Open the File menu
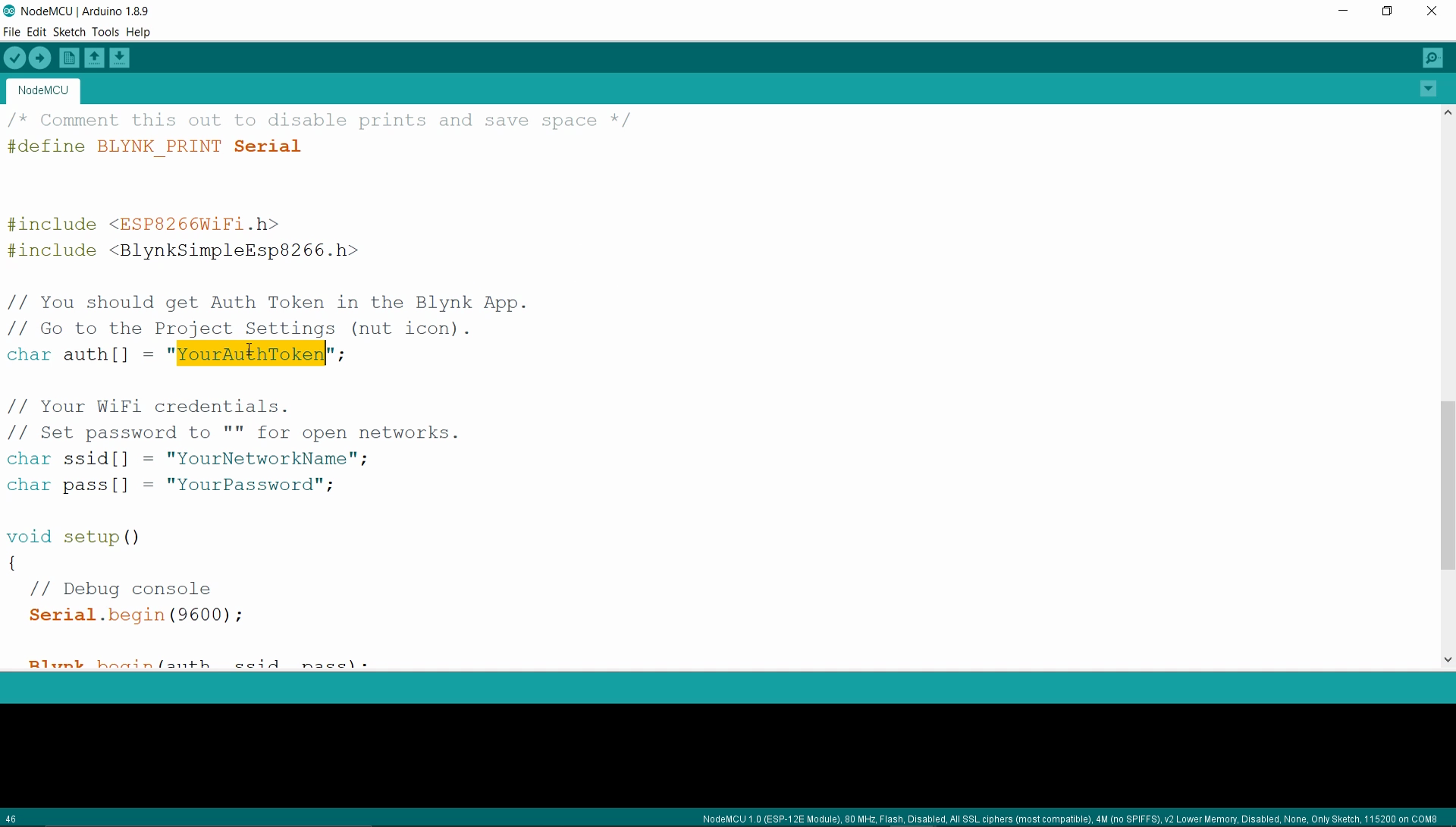1456x827 pixels. point(11,32)
